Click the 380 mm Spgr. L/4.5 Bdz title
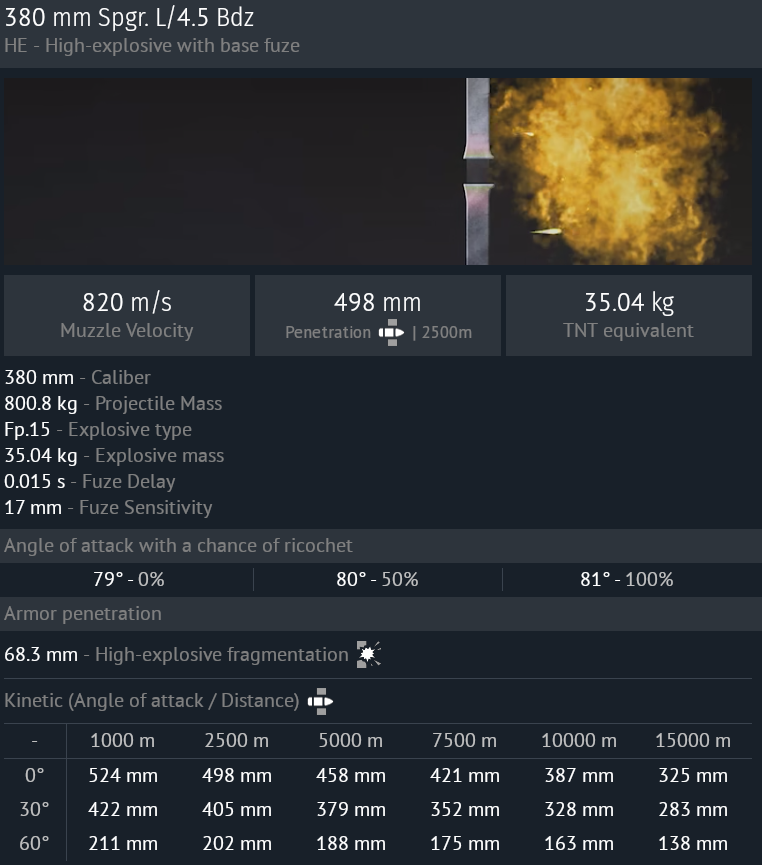The image size is (762, 865). [x=130, y=19]
